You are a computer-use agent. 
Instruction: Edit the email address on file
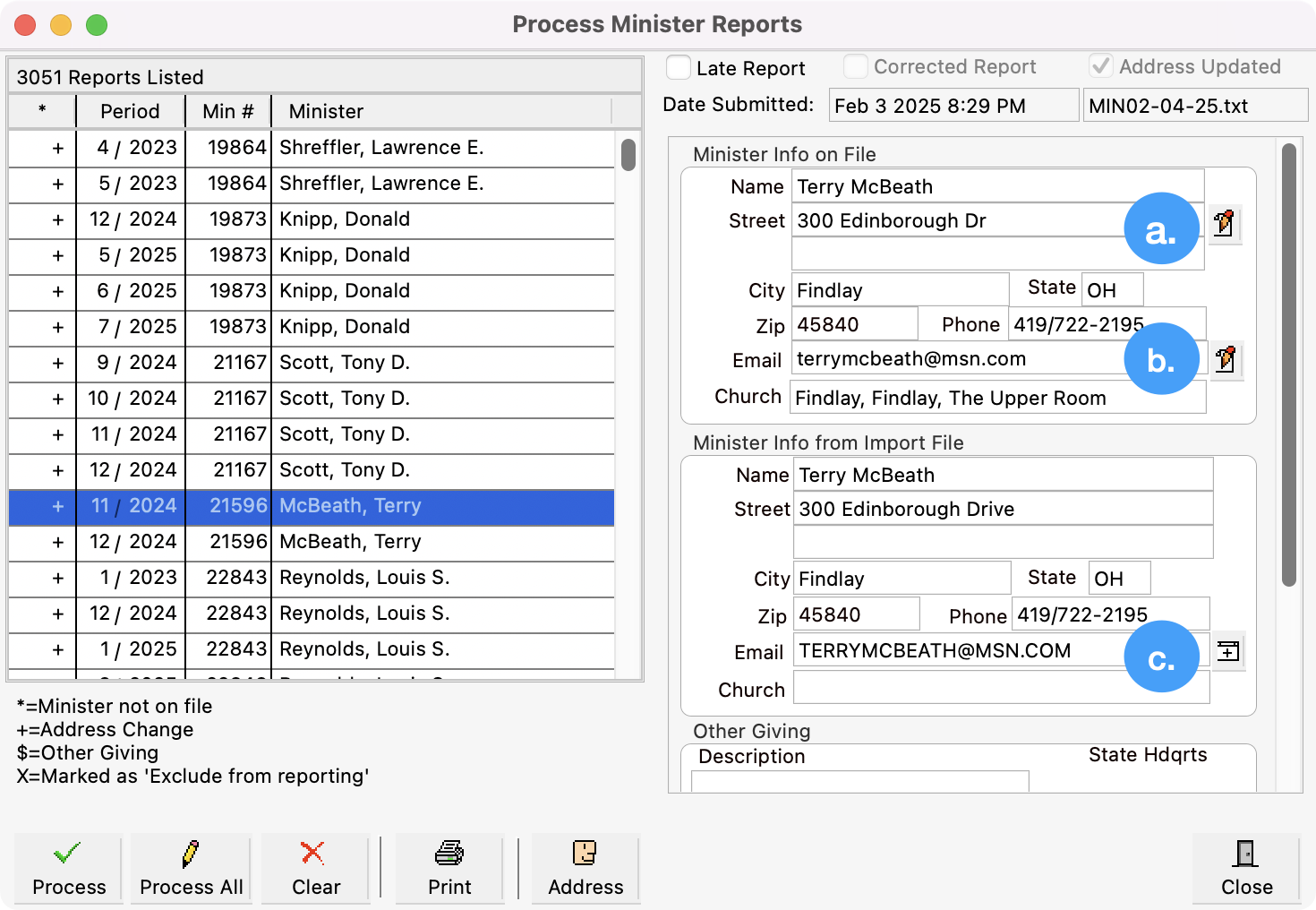[x=1226, y=360]
